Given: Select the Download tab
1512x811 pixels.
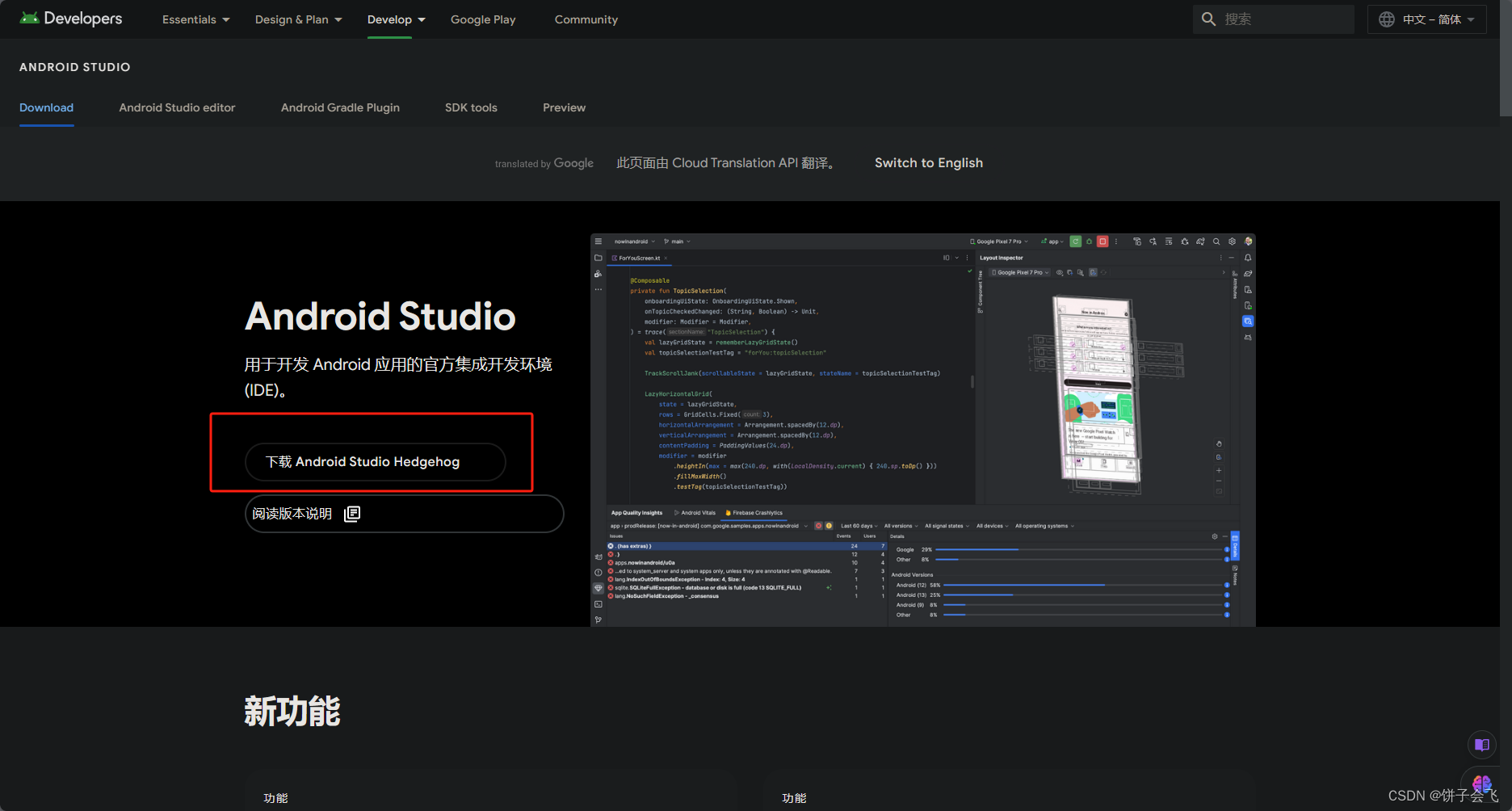Looking at the screenshot, I should pyautogui.click(x=46, y=107).
